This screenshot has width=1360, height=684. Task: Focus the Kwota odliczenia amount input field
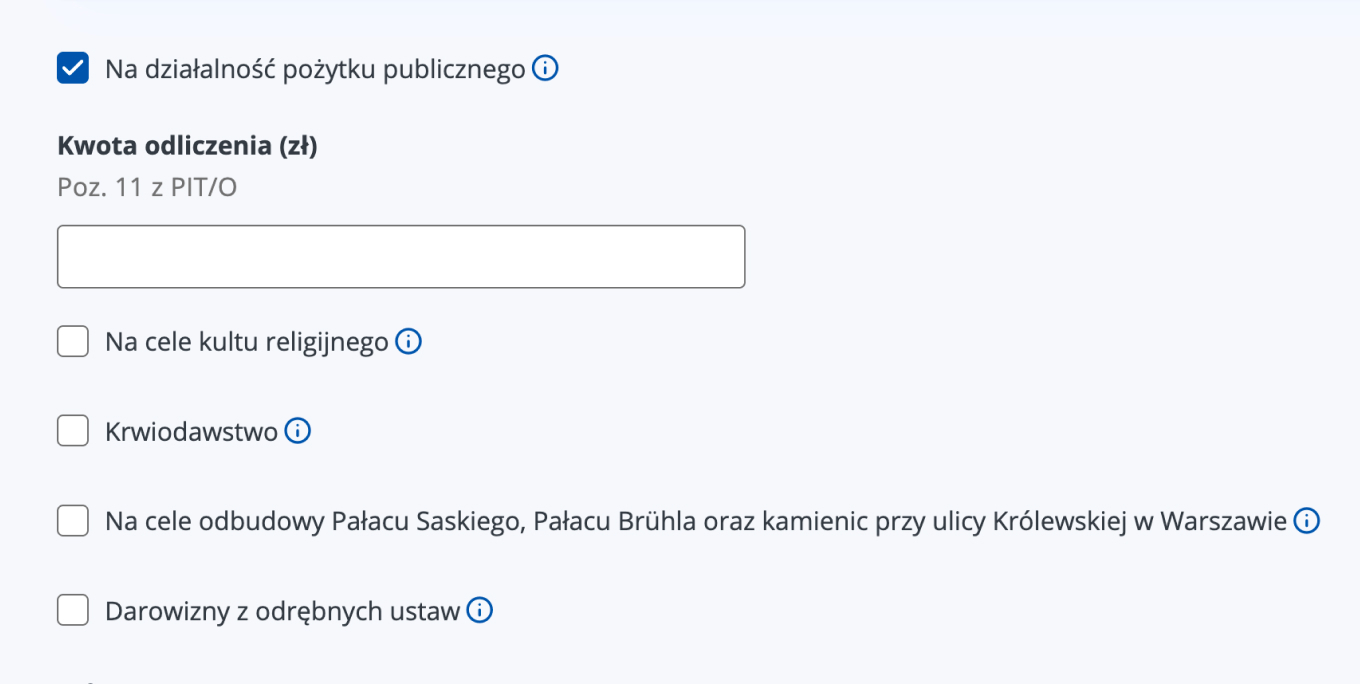[x=401, y=257]
